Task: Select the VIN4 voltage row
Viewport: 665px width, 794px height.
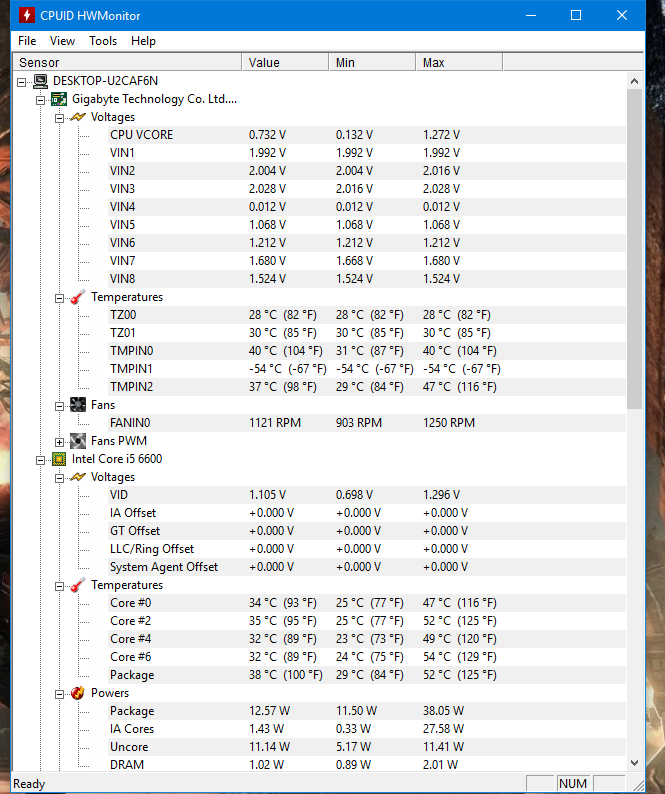Action: (x=367, y=207)
